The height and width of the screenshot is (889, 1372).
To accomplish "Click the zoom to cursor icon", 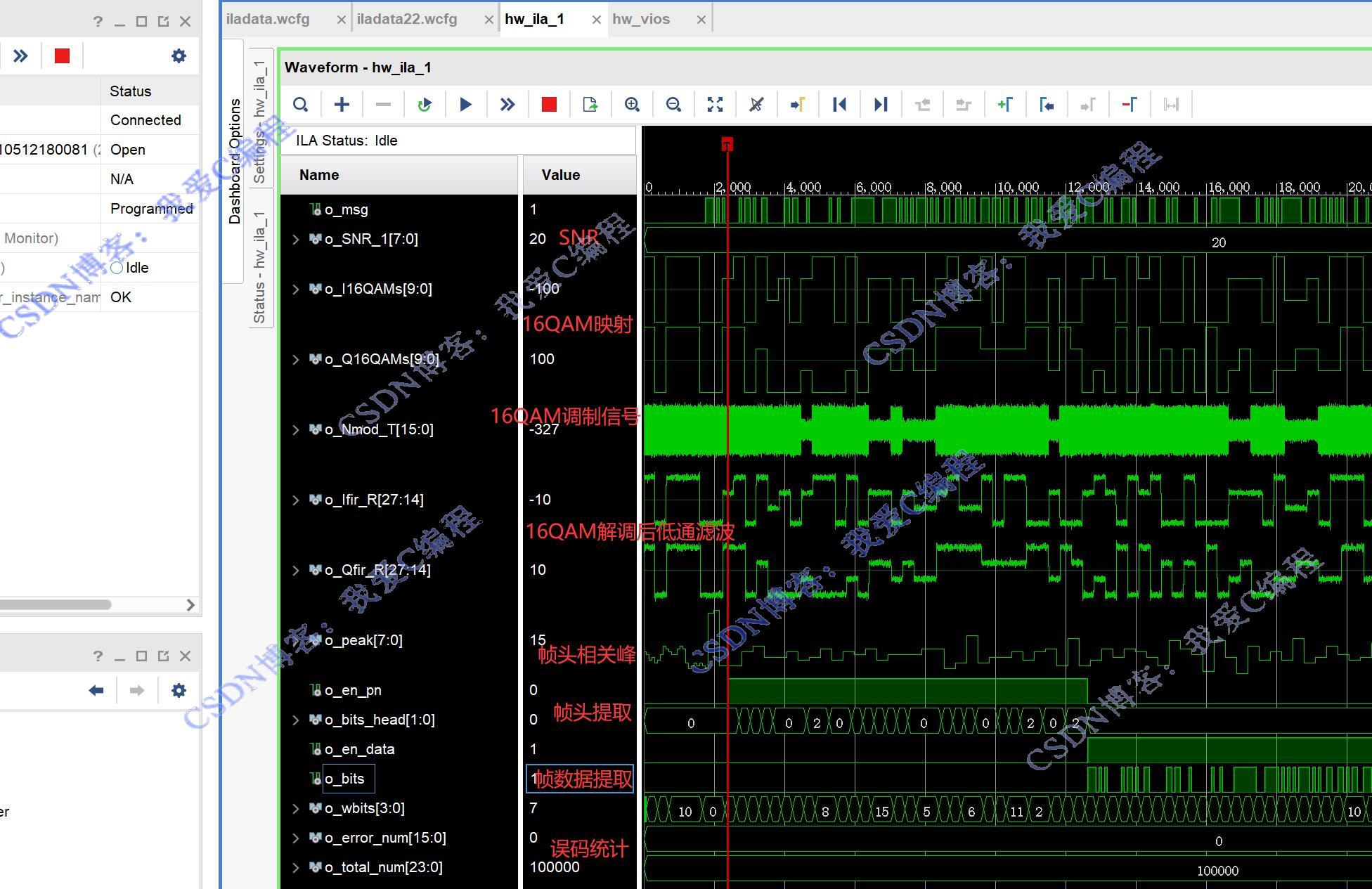I will pos(756,105).
